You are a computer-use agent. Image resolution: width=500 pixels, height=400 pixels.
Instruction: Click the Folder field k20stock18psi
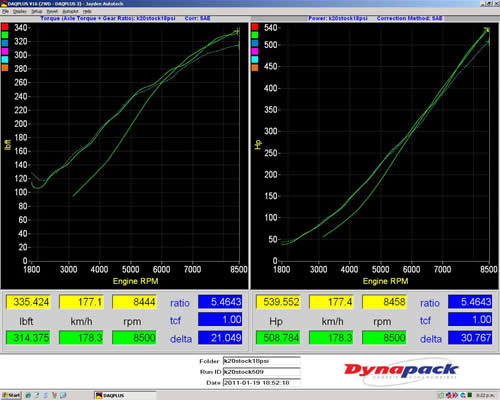(262, 361)
